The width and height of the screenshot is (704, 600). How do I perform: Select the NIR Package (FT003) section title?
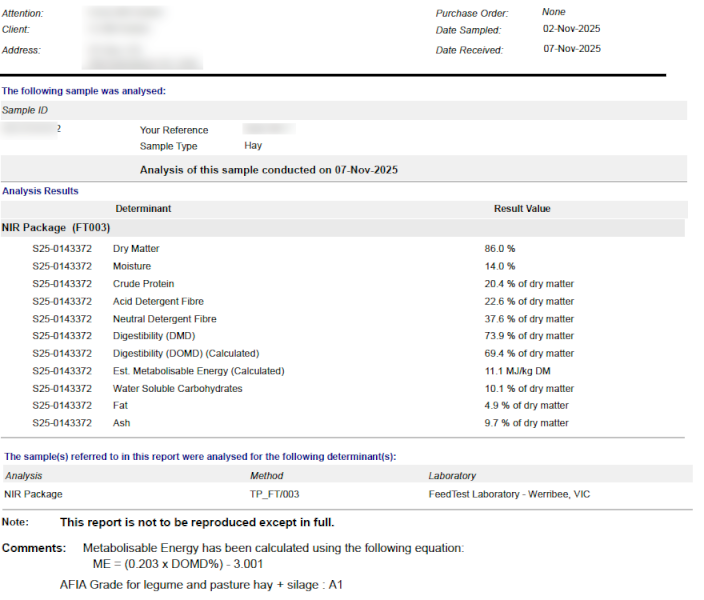click(56, 228)
